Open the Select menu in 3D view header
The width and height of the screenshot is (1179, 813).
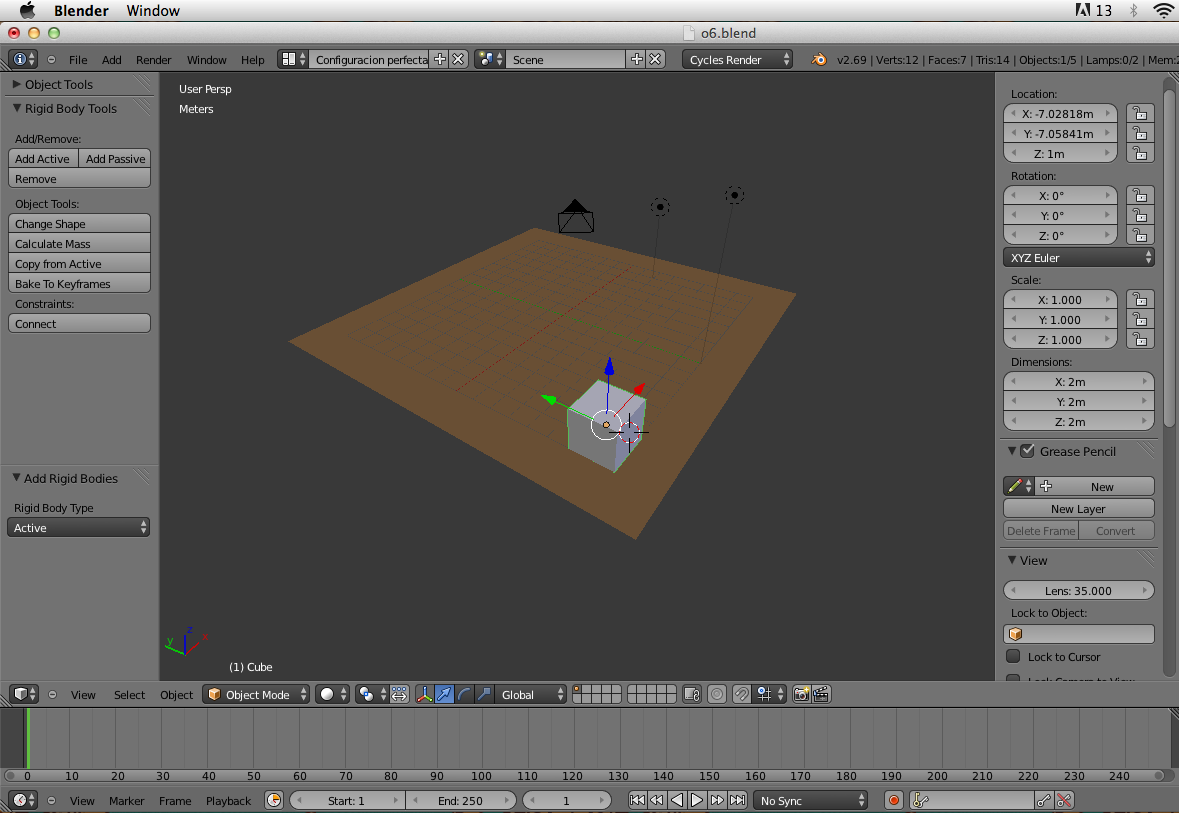[x=129, y=694]
